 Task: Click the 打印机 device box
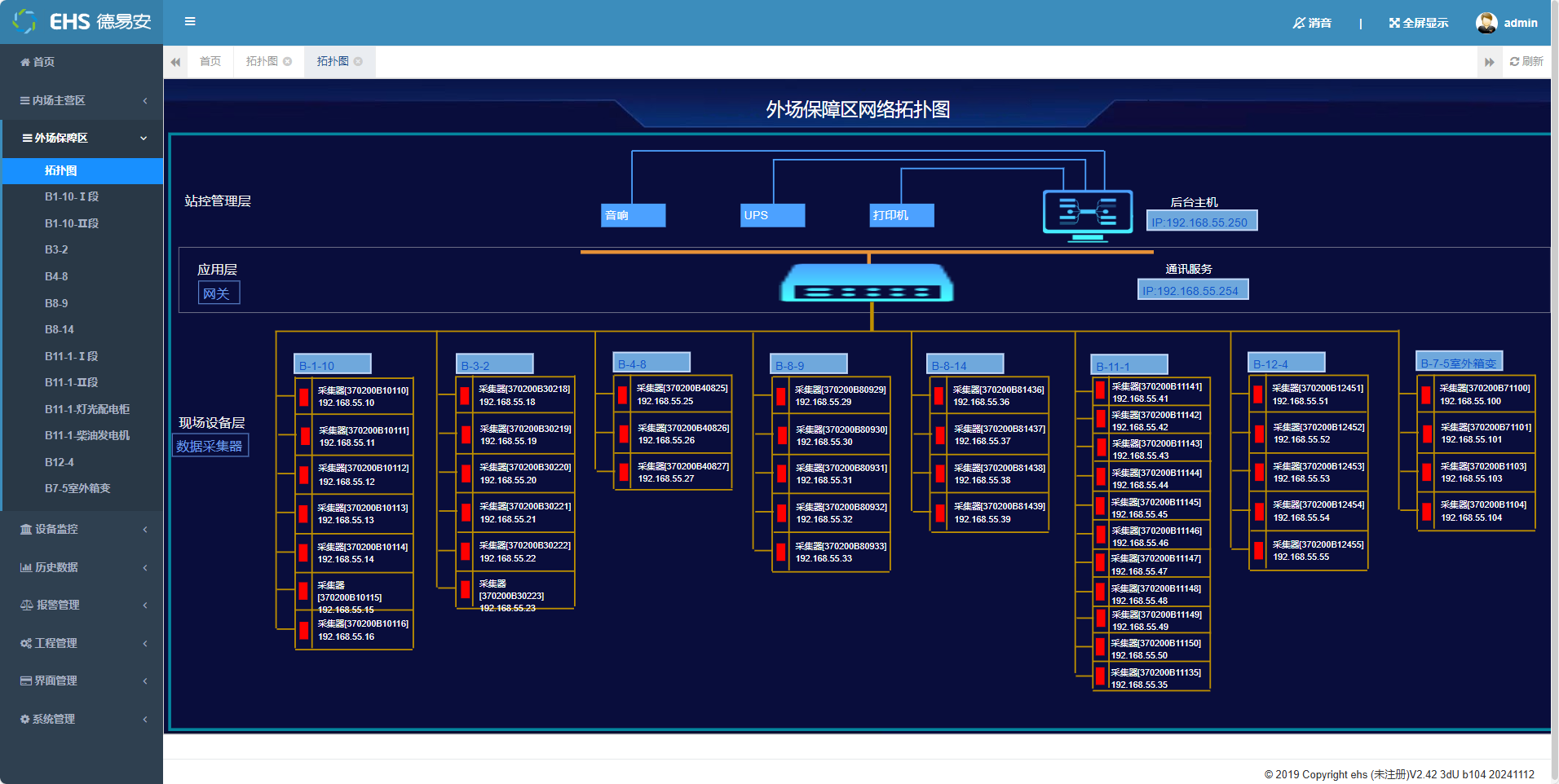coord(902,215)
